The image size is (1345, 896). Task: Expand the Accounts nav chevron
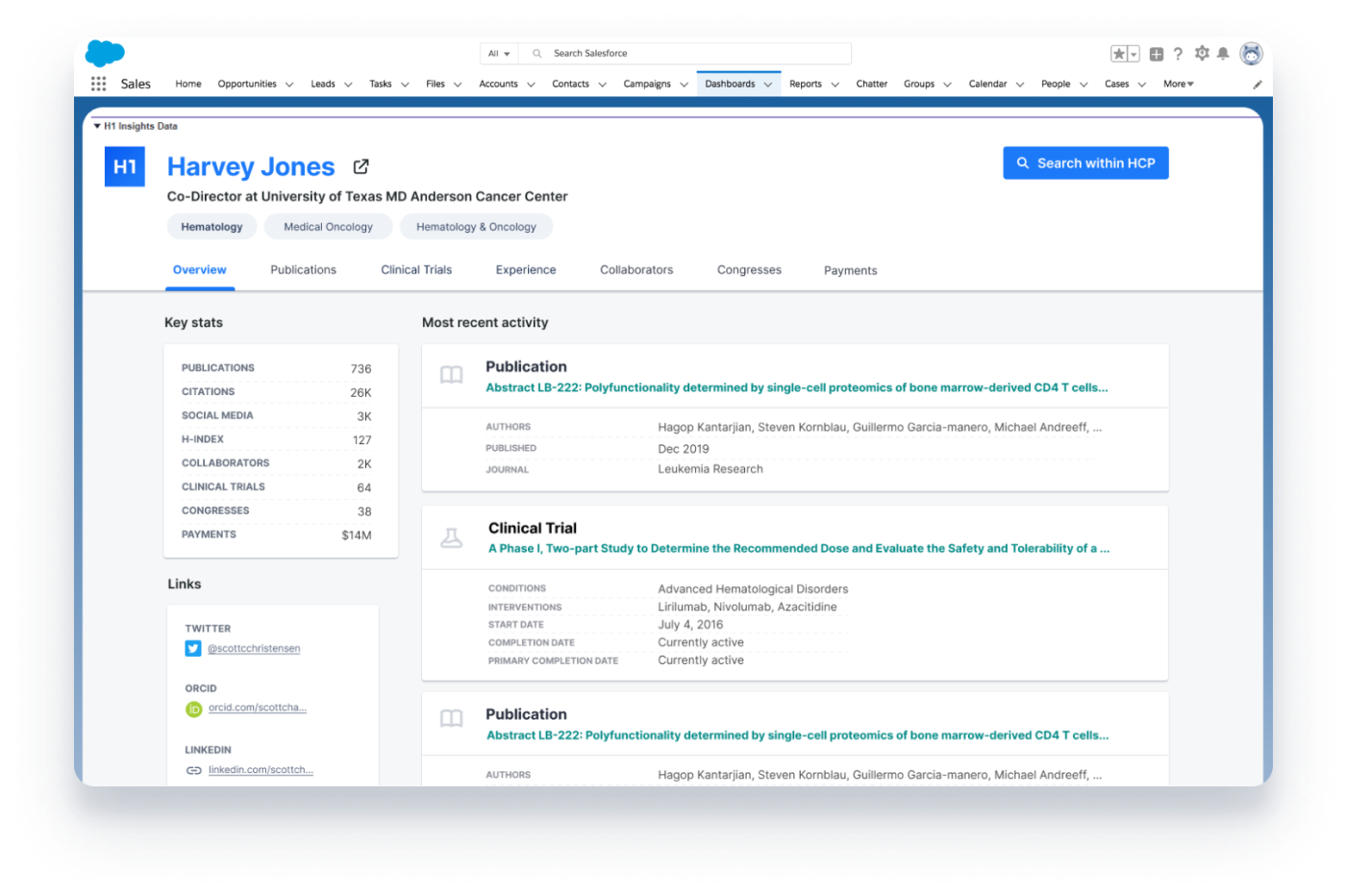click(531, 85)
